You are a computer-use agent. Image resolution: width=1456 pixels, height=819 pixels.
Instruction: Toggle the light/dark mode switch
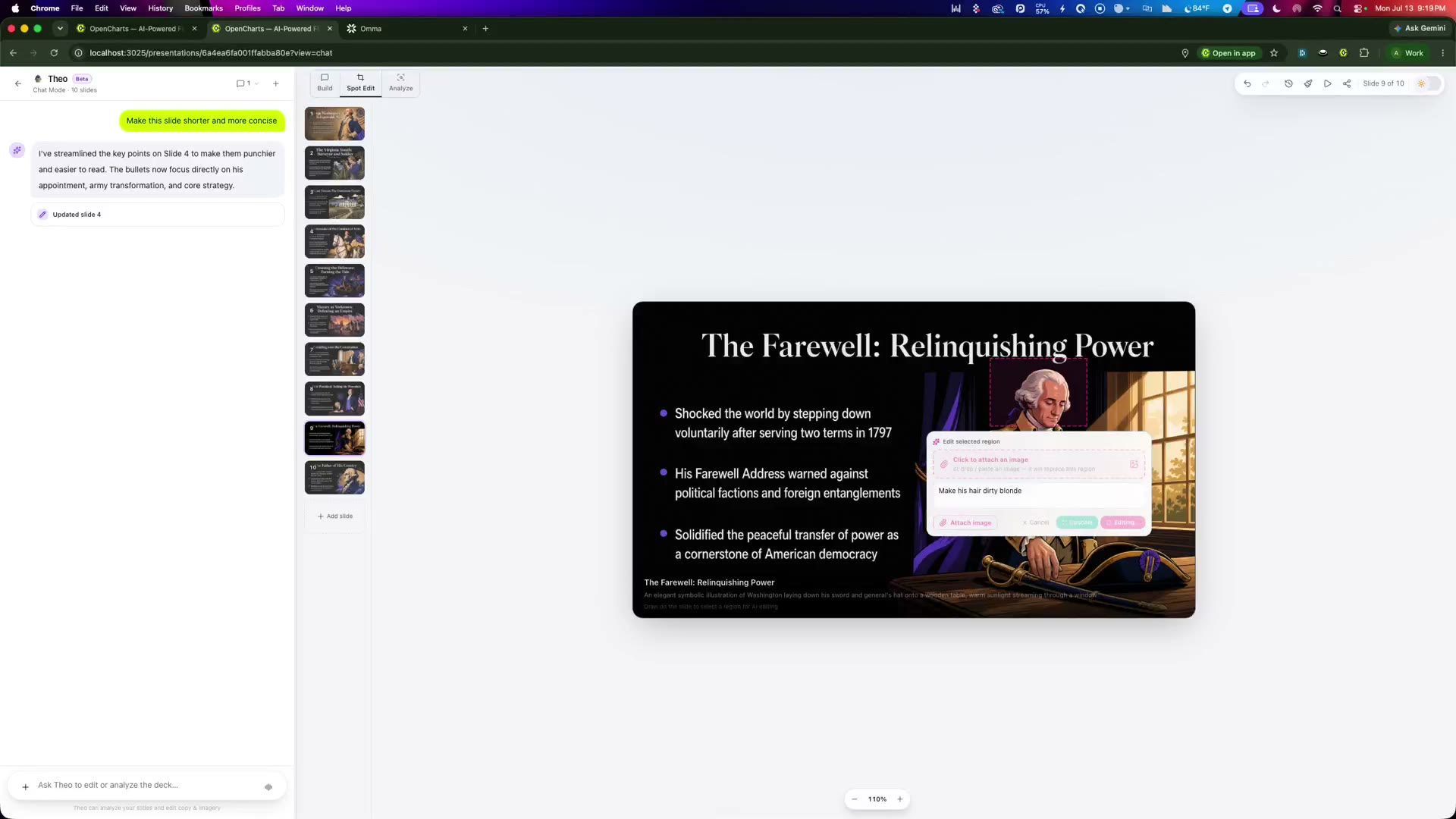click(x=1428, y=83)
